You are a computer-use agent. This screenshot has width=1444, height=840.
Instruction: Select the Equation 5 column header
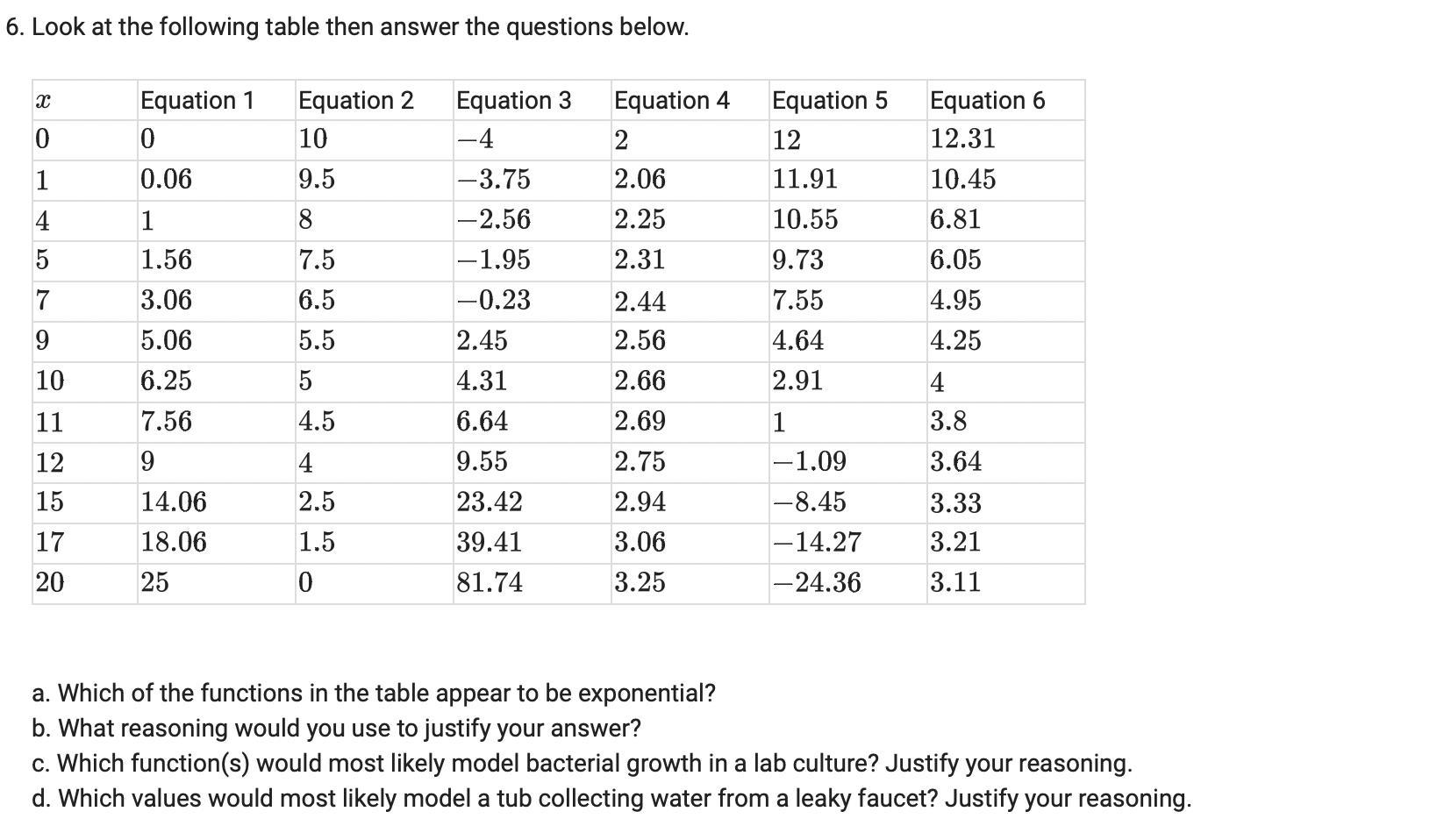pos(829,101)
